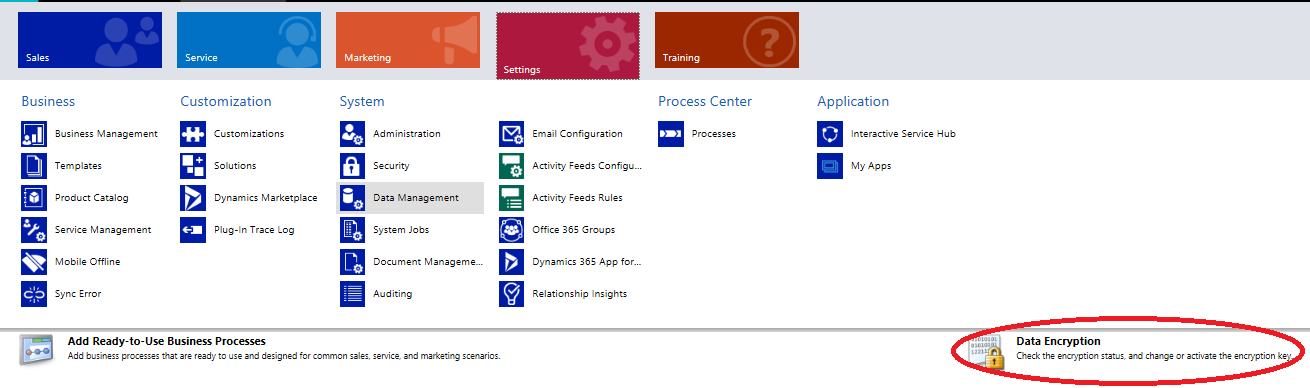Click the Administration icon
This screenshot has height=388, width=1310.
point(352,134)
